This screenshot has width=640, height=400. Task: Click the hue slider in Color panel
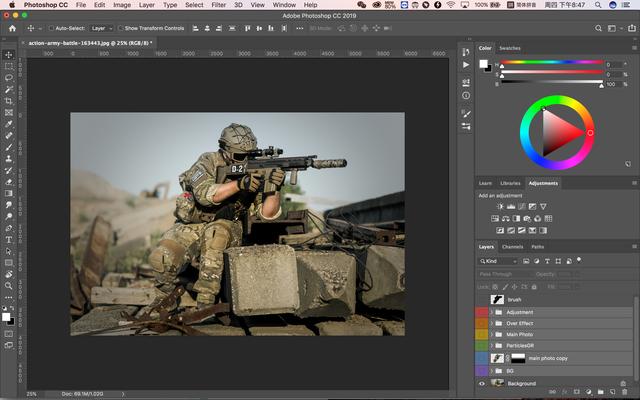552,62
